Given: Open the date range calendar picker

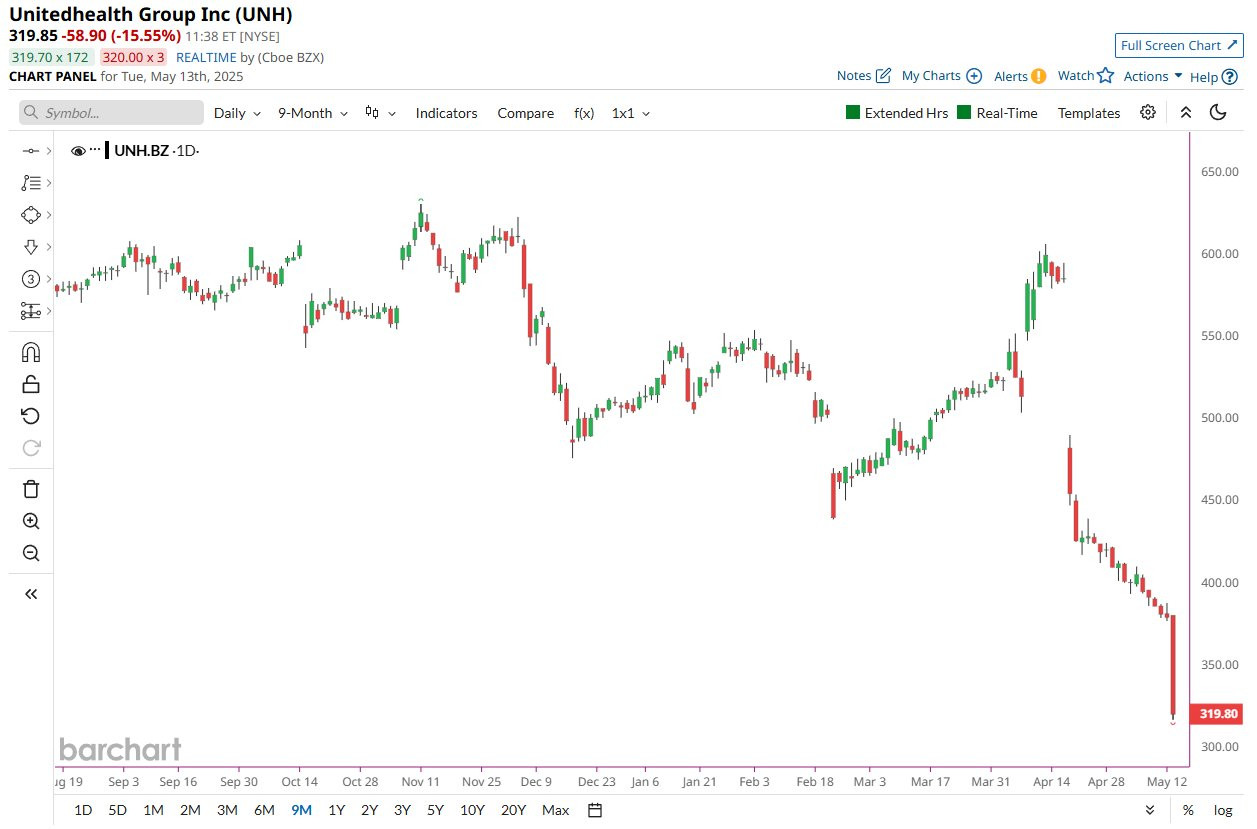Looking at the screenshot, I should point(595,810).
